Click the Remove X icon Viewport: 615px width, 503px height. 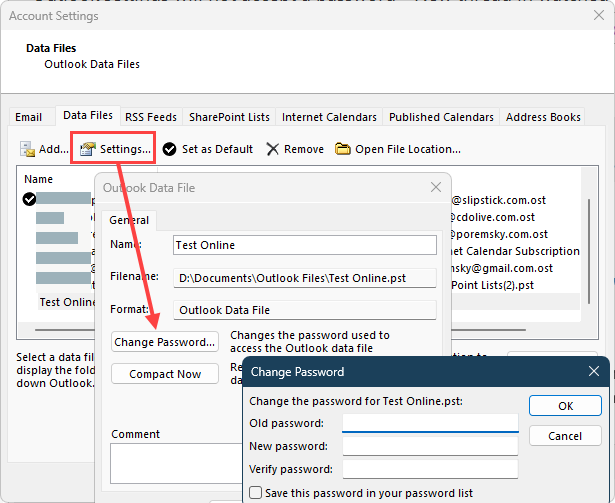273,149
